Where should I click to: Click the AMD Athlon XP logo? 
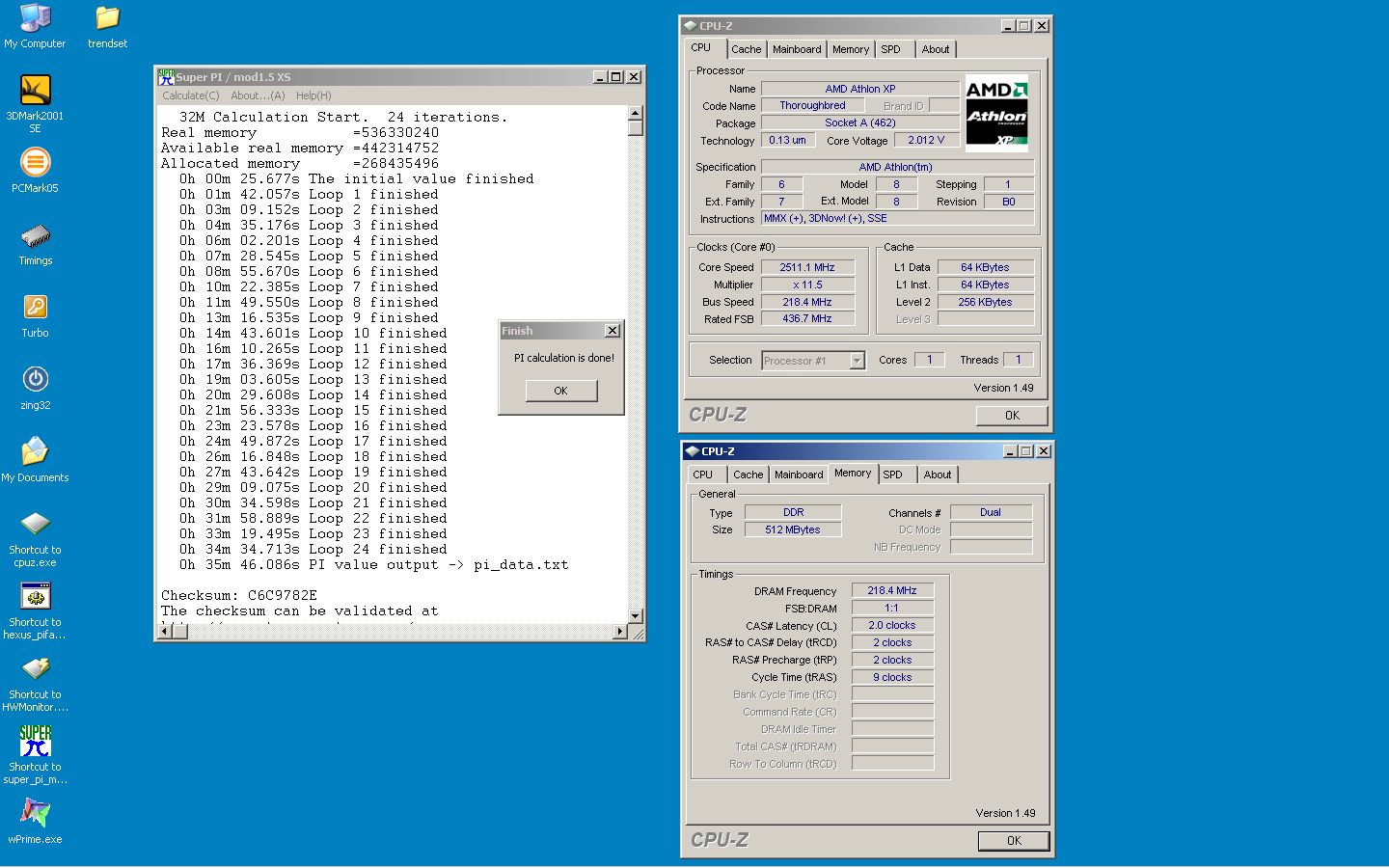click(x=996, y=114)
